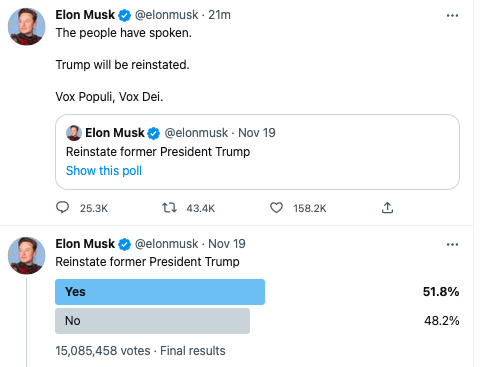Click the verified badge in the quoted tweet
Screen dimensions: 481x367
[154, 133]
